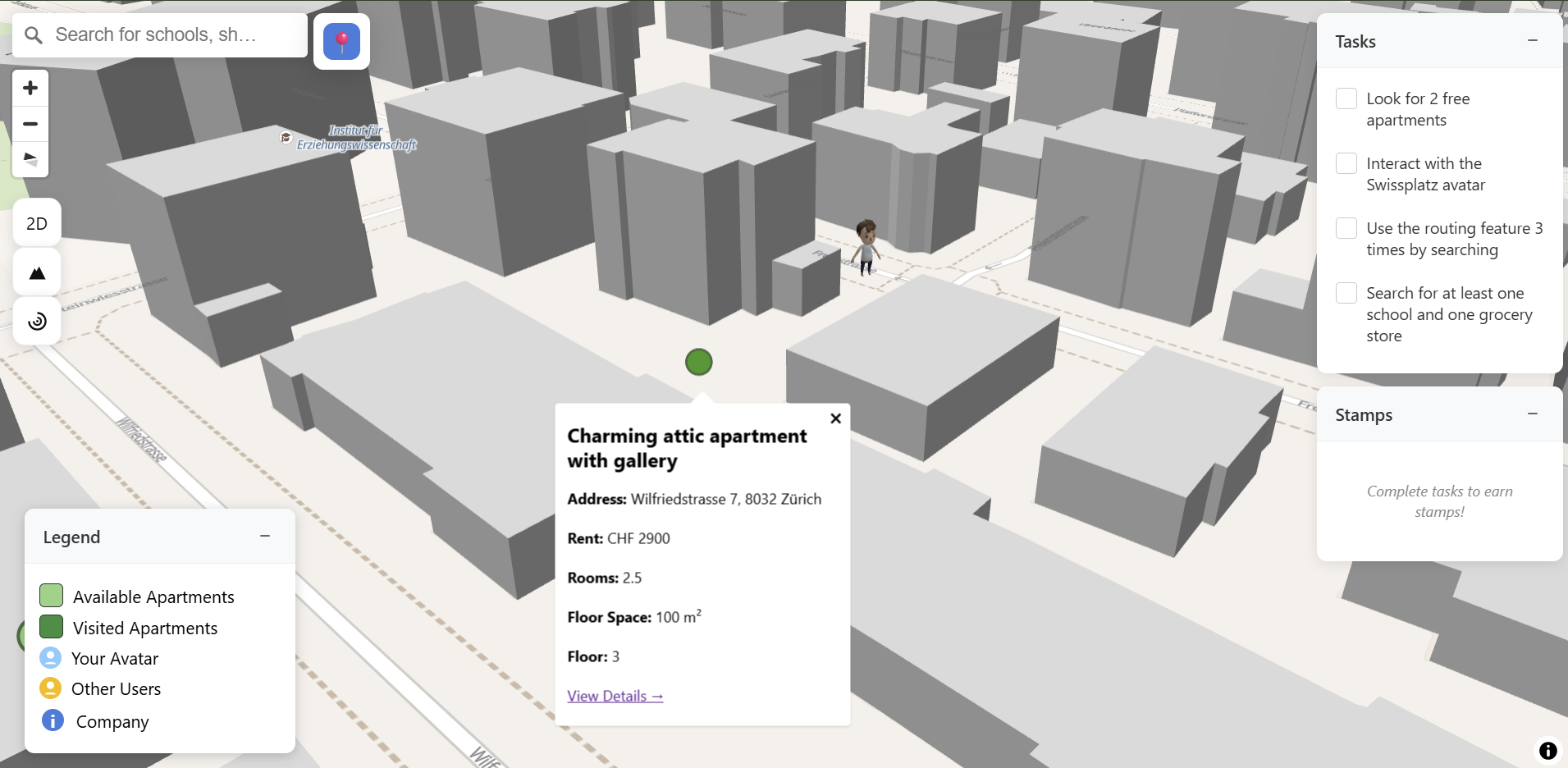Click the search magnifier icon

tap(34, 35)
